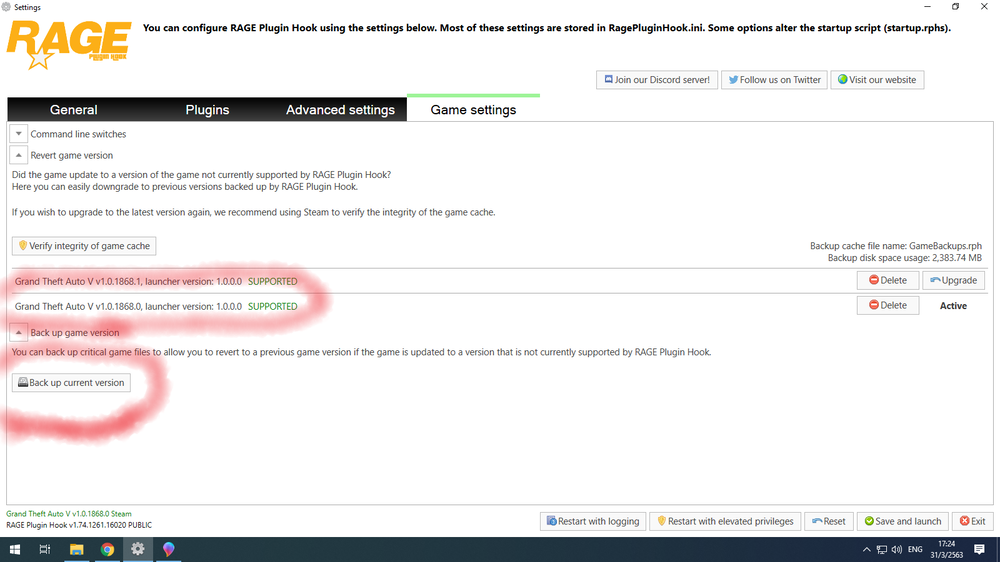Click Backup cache file name text
Image resolution: width=1000 pixels, height=562 pixels.
(895, 246)
